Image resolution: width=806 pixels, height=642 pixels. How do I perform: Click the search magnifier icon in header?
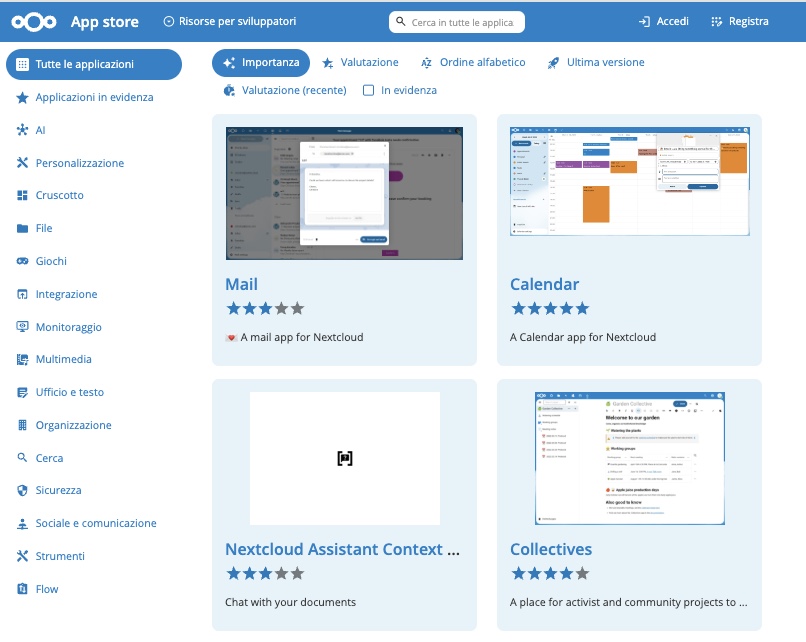[x=401, y=22]
